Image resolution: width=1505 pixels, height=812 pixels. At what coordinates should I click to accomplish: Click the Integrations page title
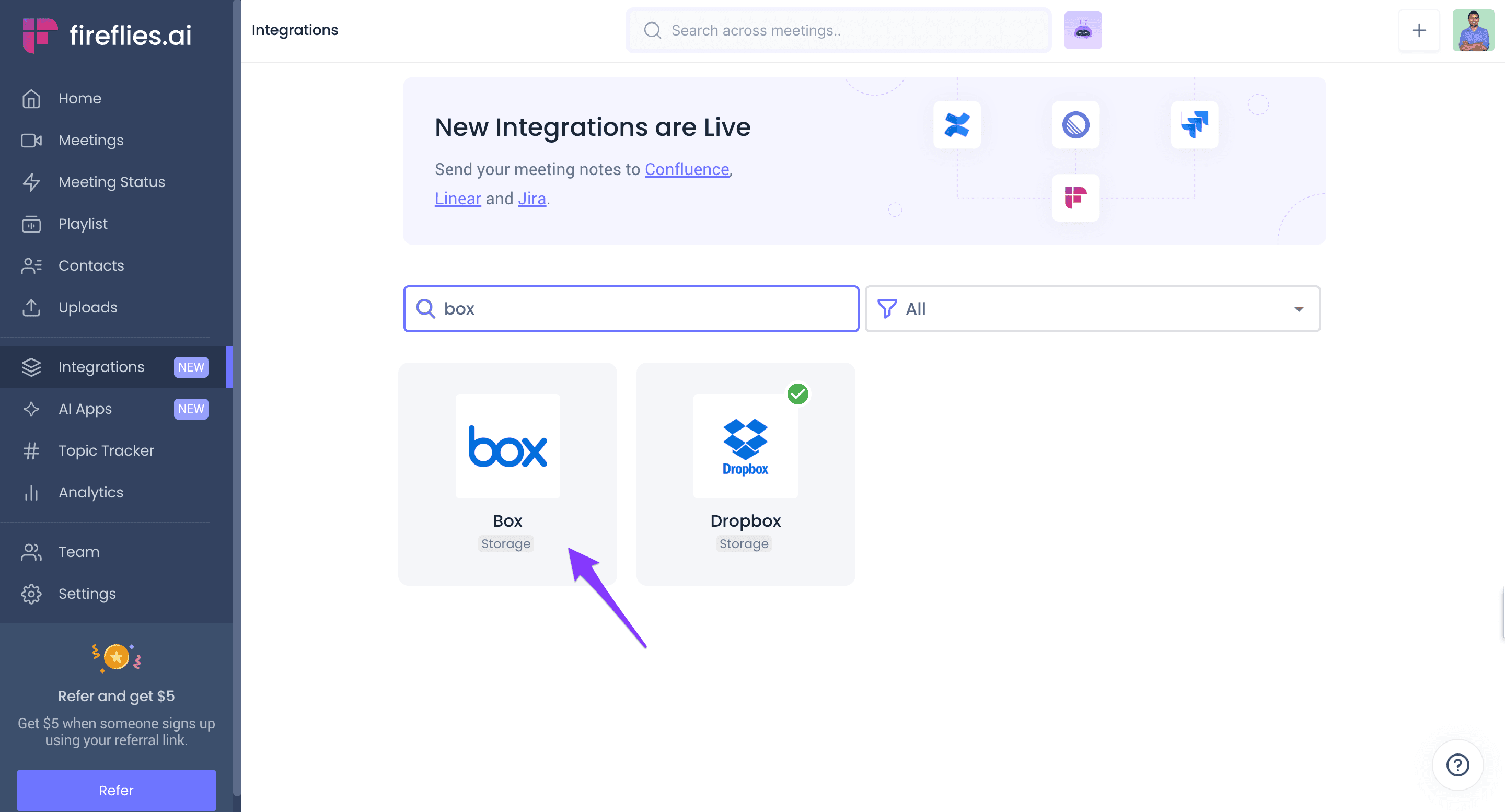[x=294, y=30]
